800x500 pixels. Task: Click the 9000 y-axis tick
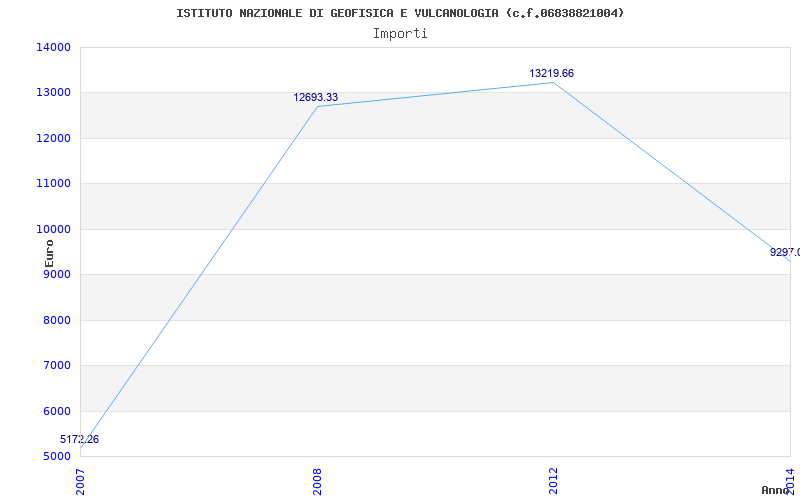(56, 275)
